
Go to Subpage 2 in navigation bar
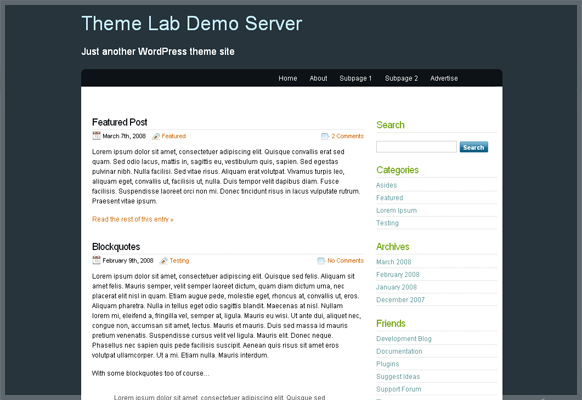(x=401, y=78)
